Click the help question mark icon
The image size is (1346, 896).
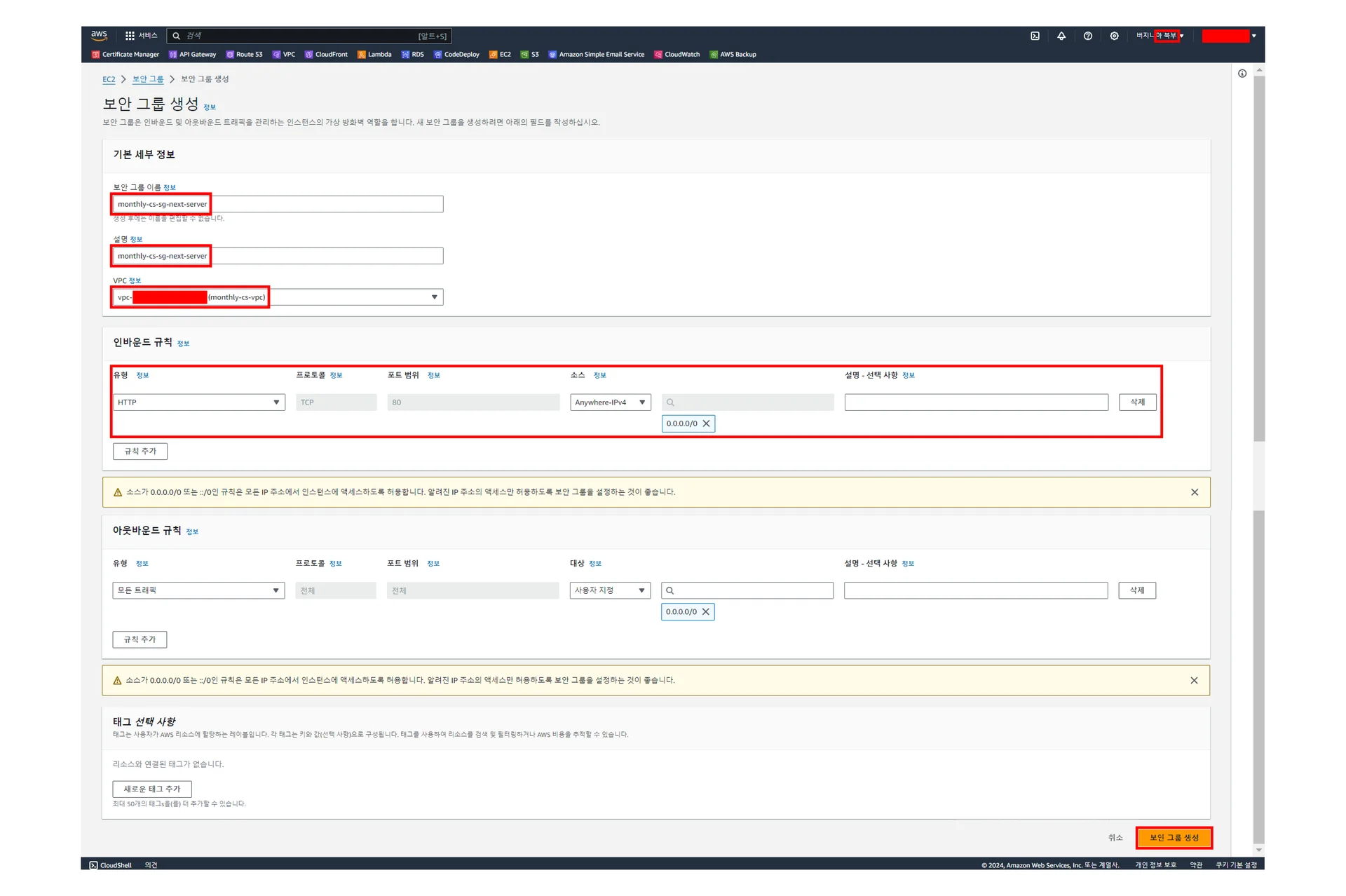click(x=1087, y=36)
